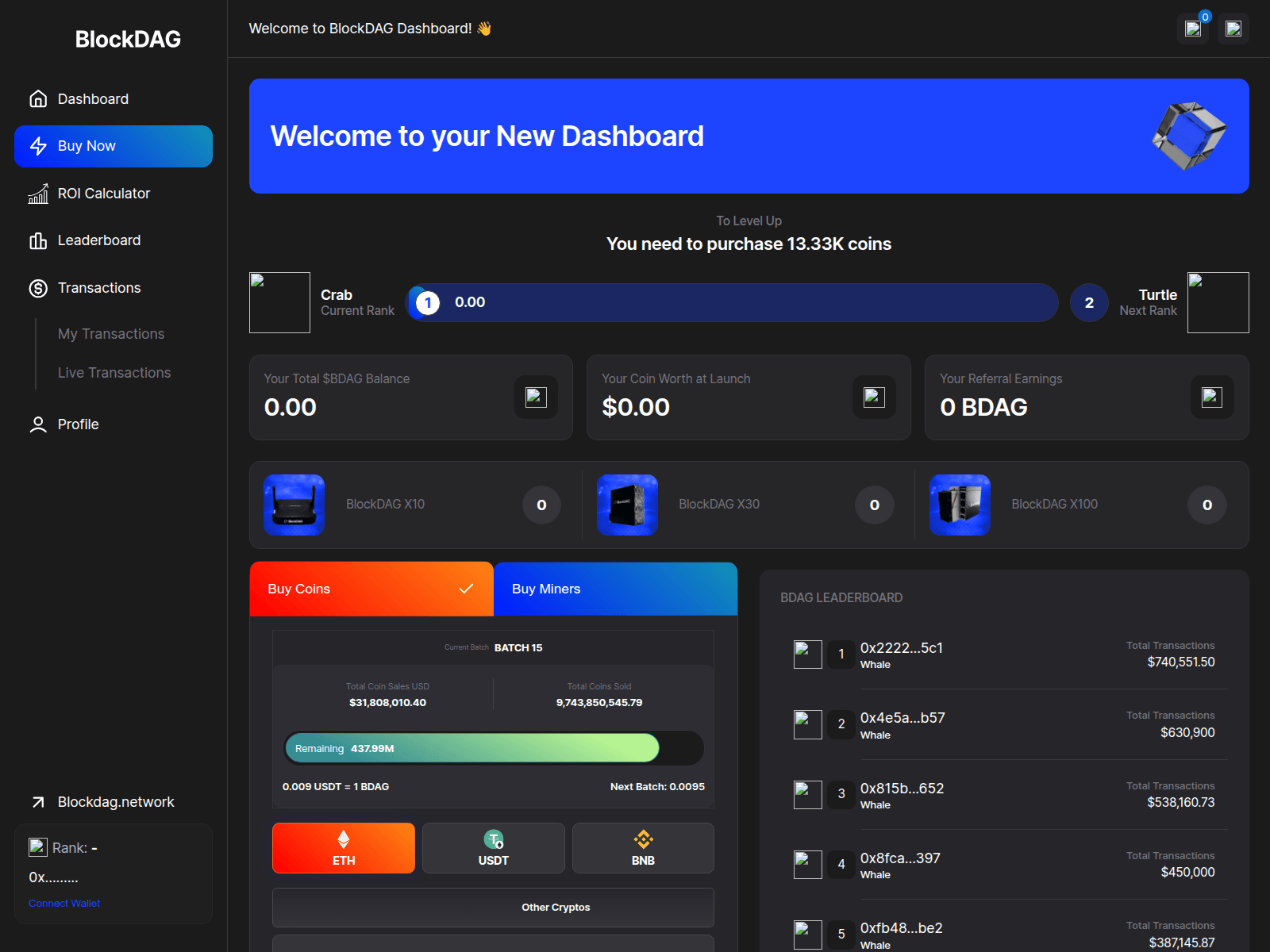
Task: Click the $31,808,010.40 total coin sales value
Action: pos(388,703)
